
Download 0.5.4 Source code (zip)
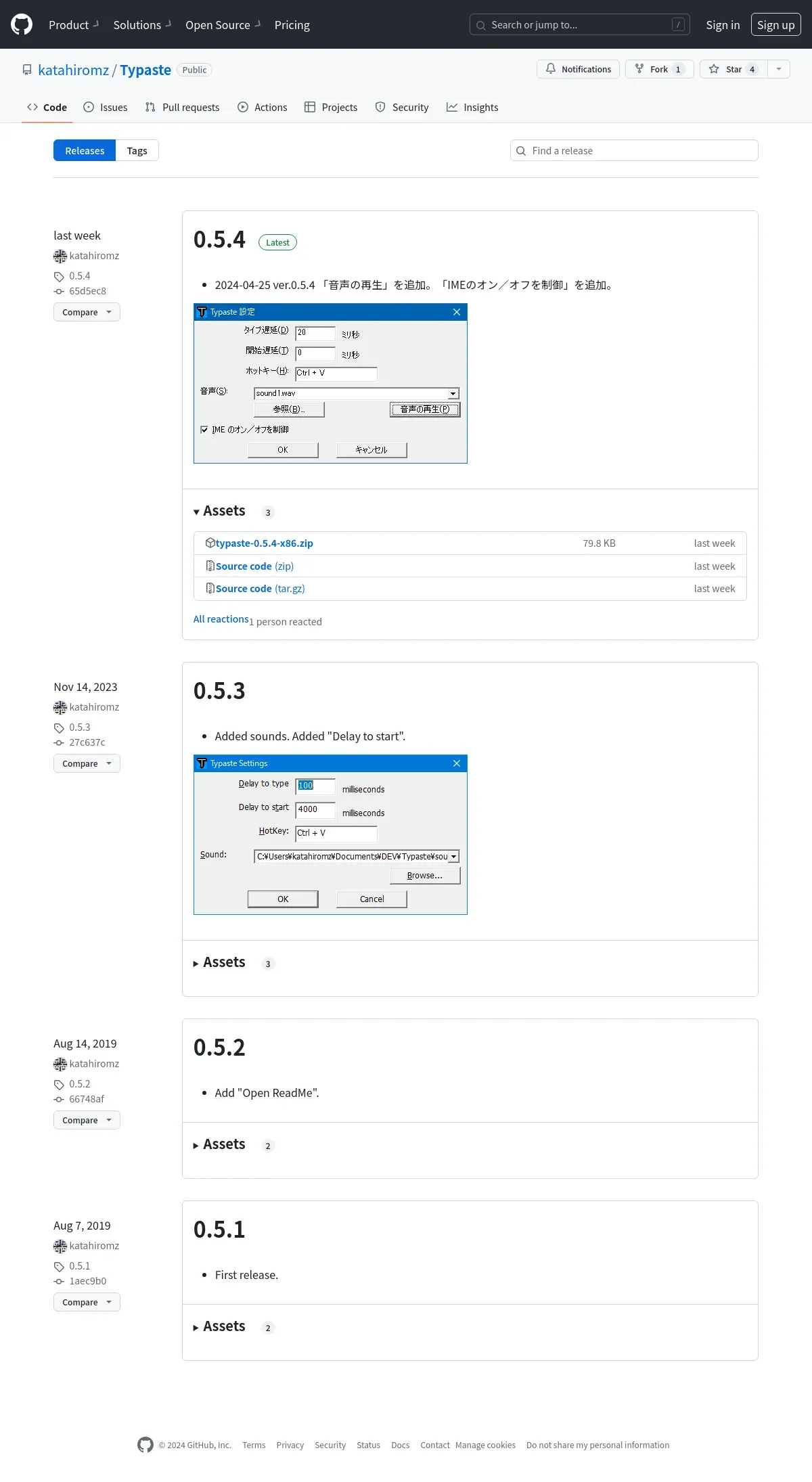coord(254,566)
